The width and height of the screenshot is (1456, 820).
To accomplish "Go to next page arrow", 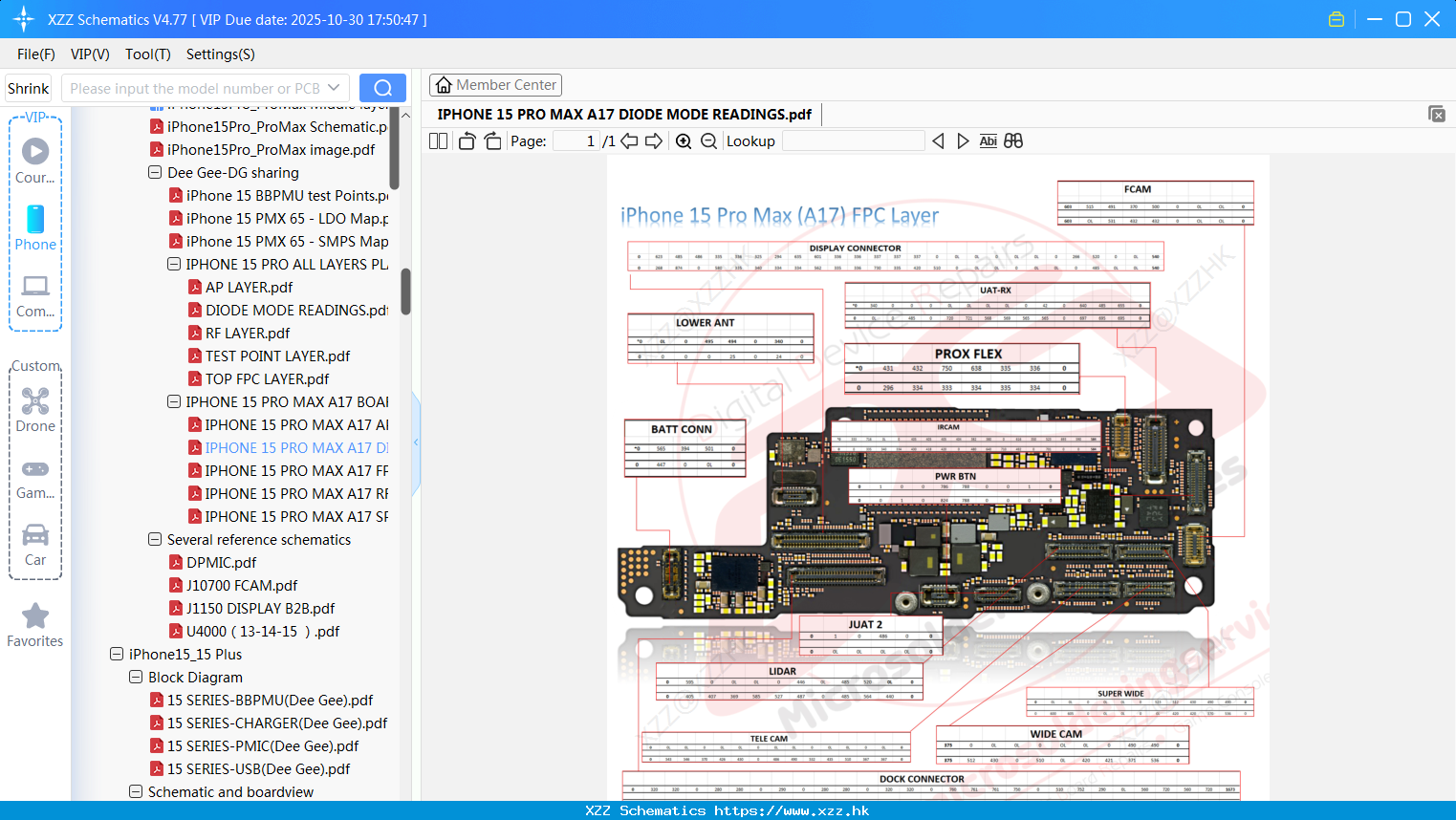I will (654, 140).
